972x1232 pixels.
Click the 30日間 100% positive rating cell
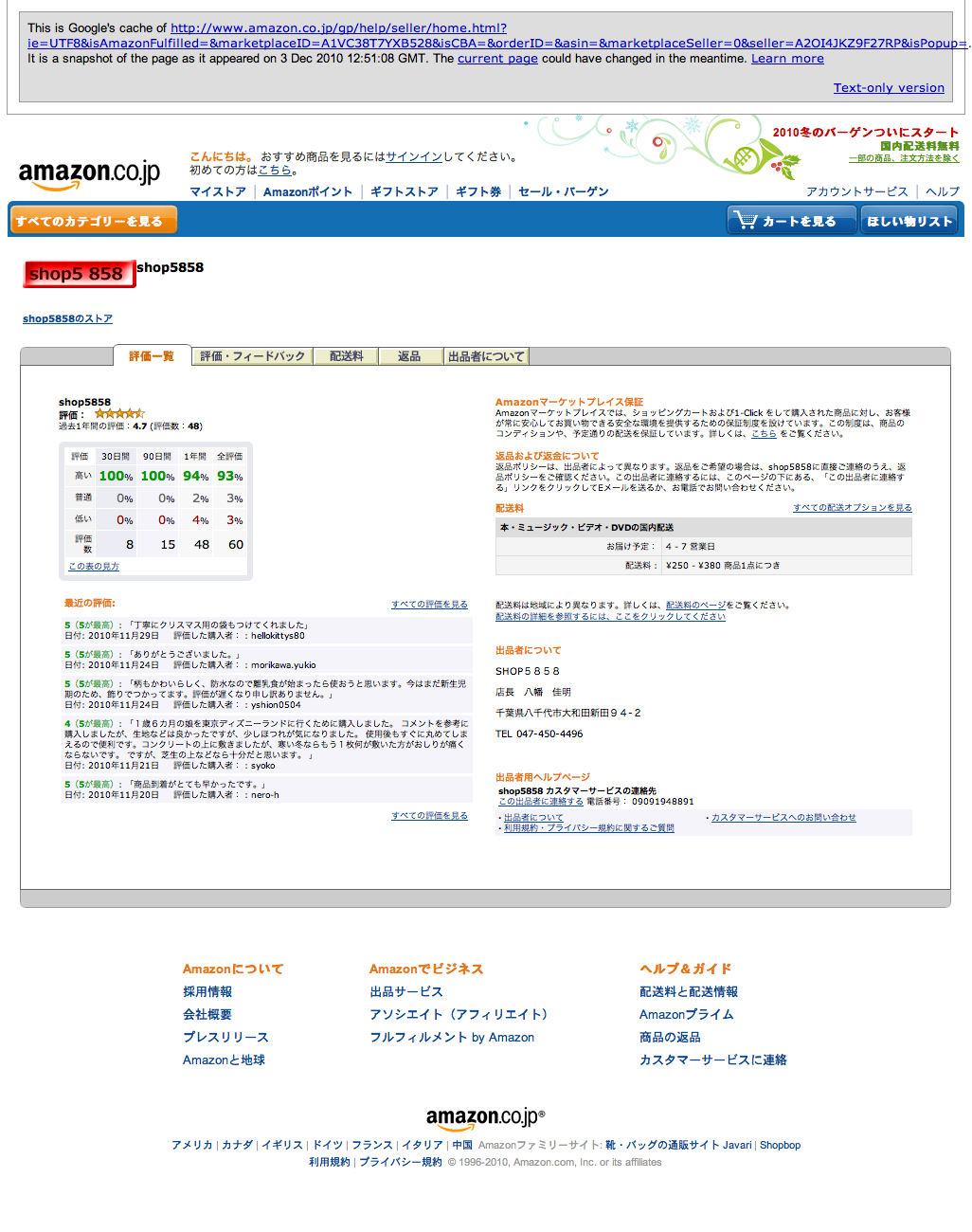coord(117,476)
